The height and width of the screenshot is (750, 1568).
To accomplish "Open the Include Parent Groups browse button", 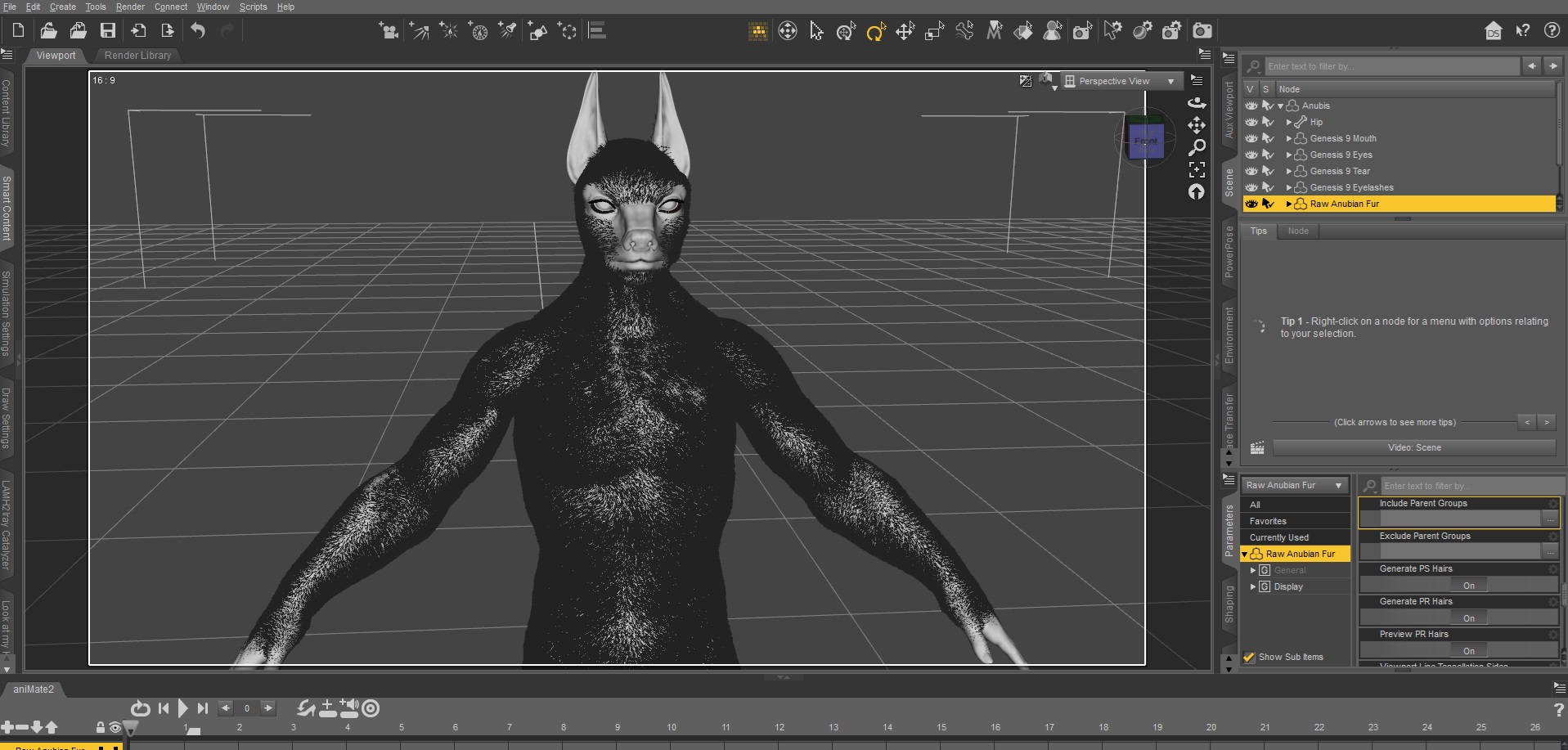I will tap(1550, 519).
